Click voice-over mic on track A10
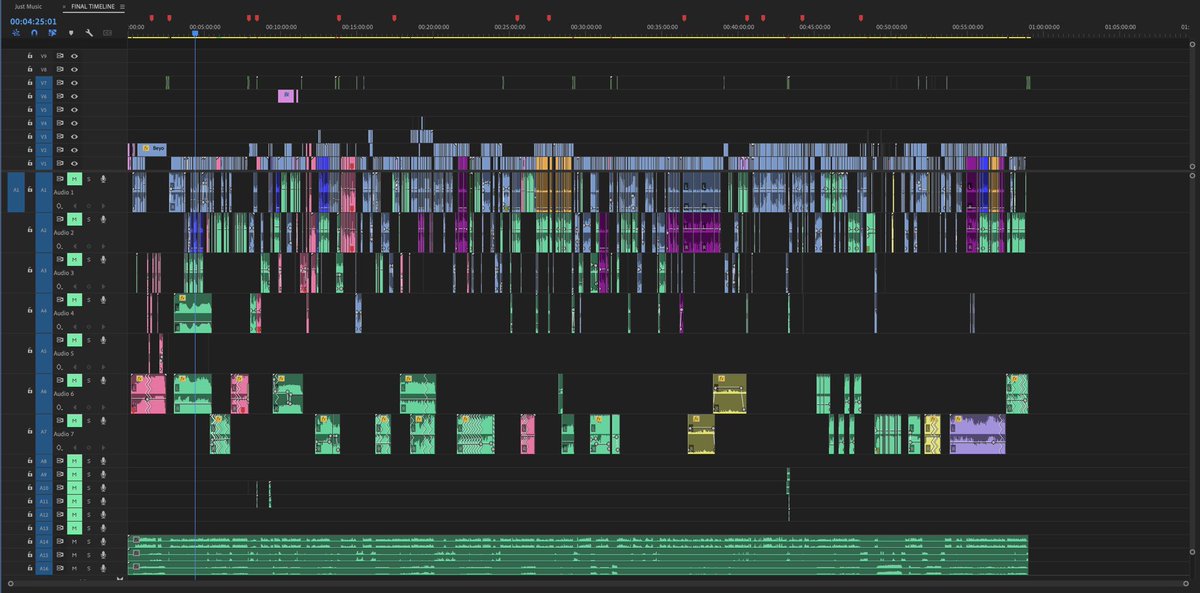1200x593 pixels. coord(102,487)
